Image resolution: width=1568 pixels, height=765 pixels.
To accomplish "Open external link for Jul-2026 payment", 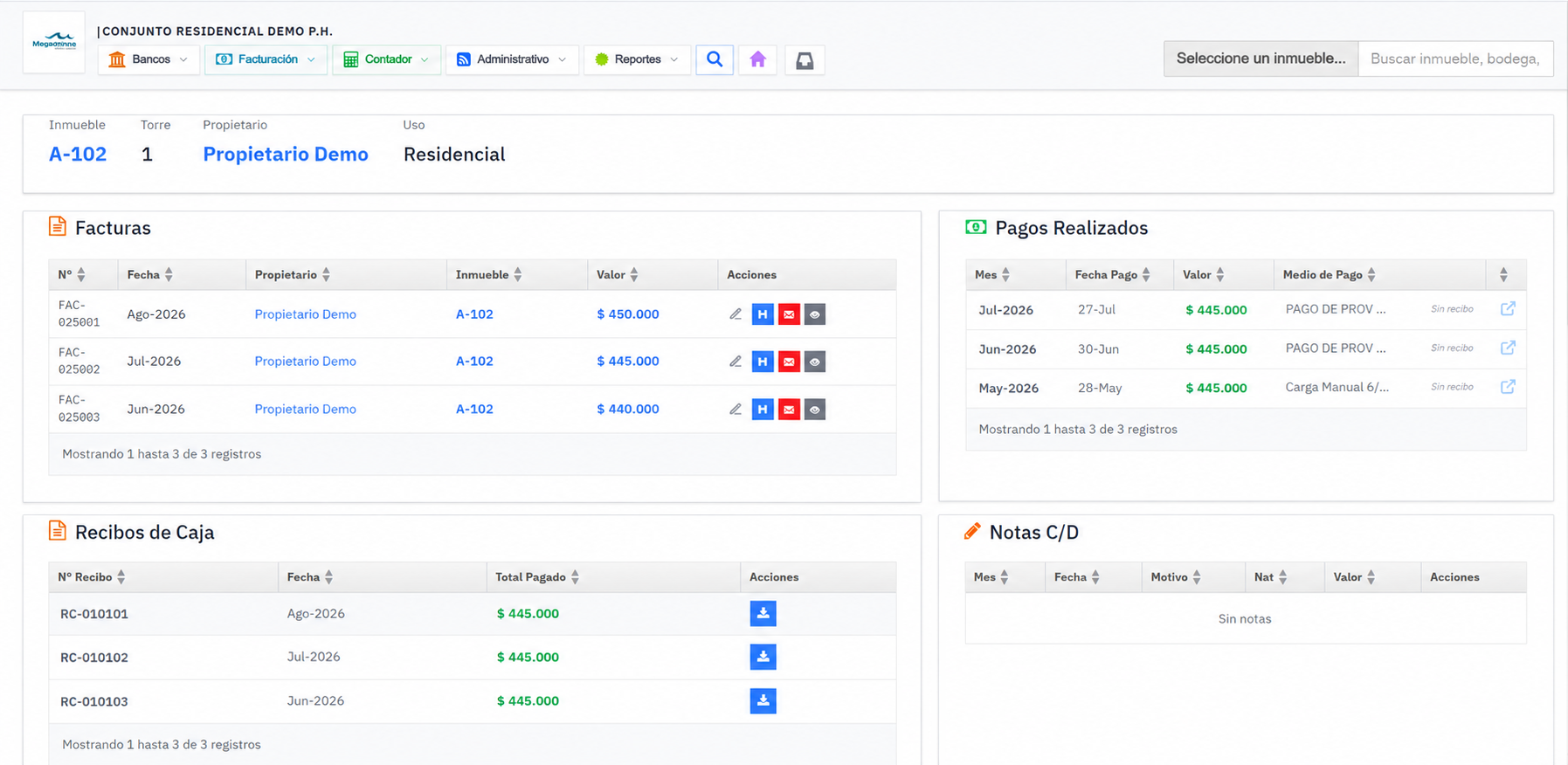I will [1508, 309].
